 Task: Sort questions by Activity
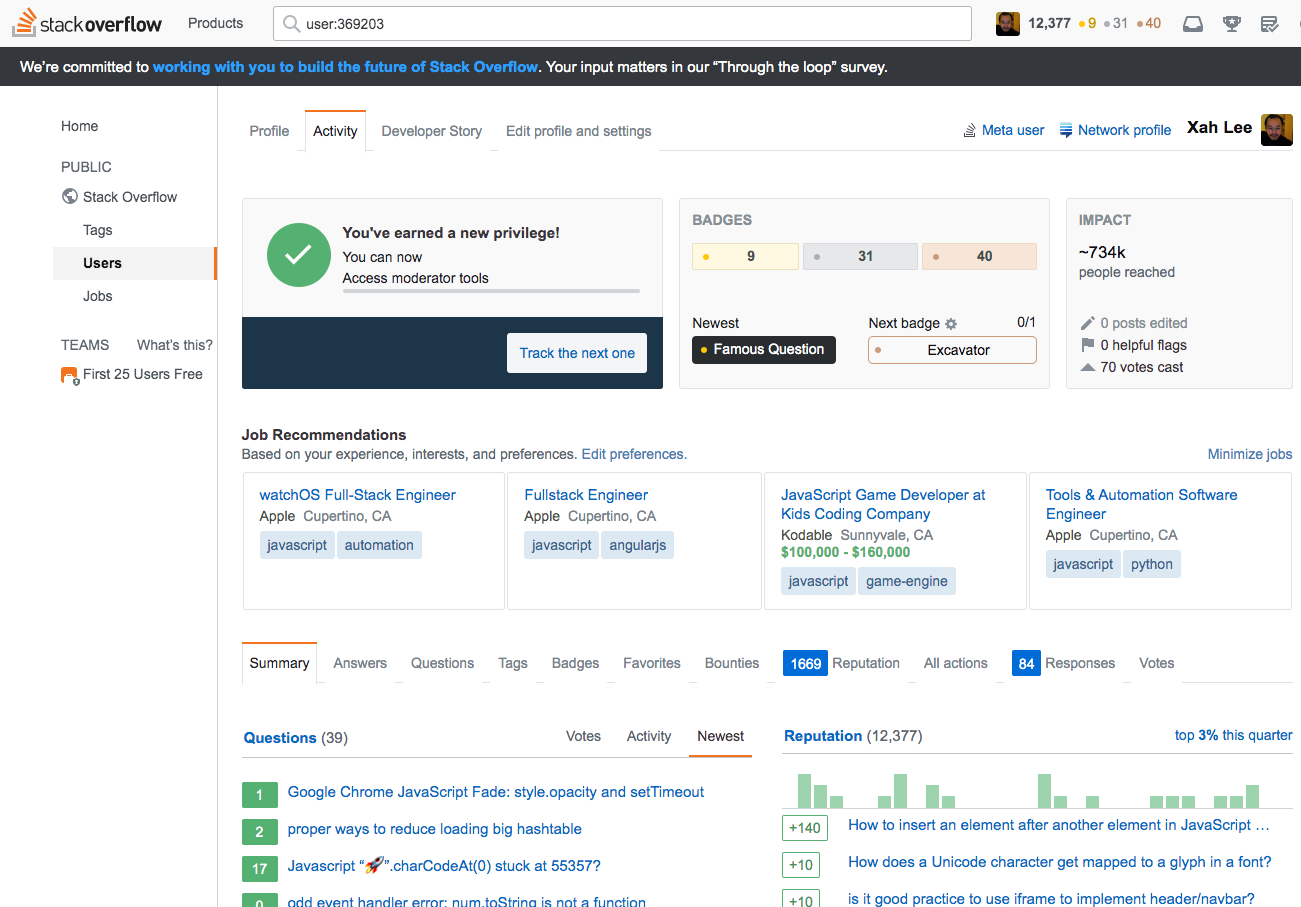[649, 736]
